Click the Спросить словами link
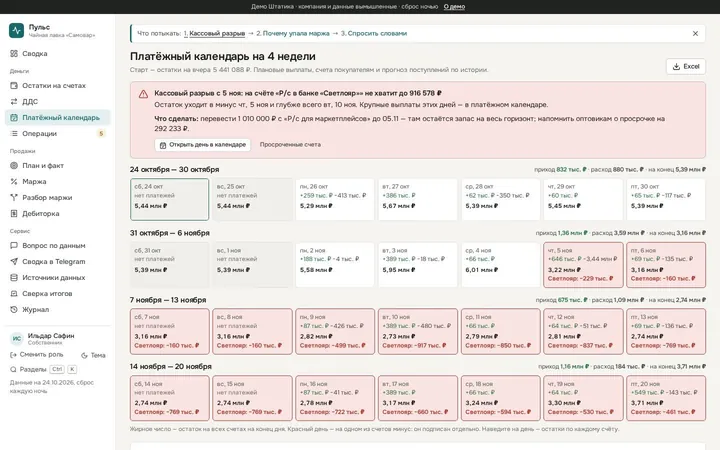Screen dimensions: 720x450 (x=377, y=34)
